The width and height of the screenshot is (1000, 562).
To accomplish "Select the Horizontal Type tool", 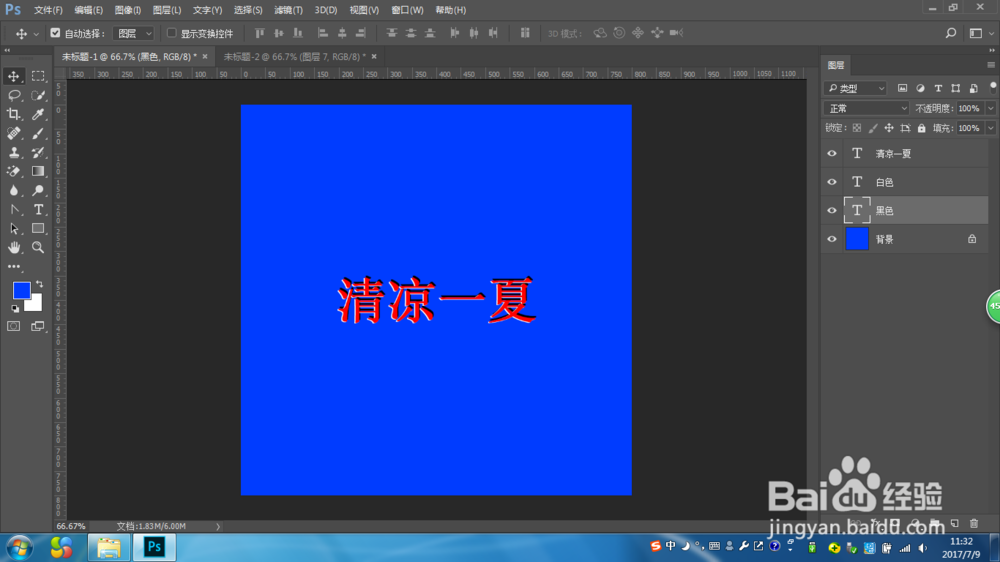I will pos(38,209).
